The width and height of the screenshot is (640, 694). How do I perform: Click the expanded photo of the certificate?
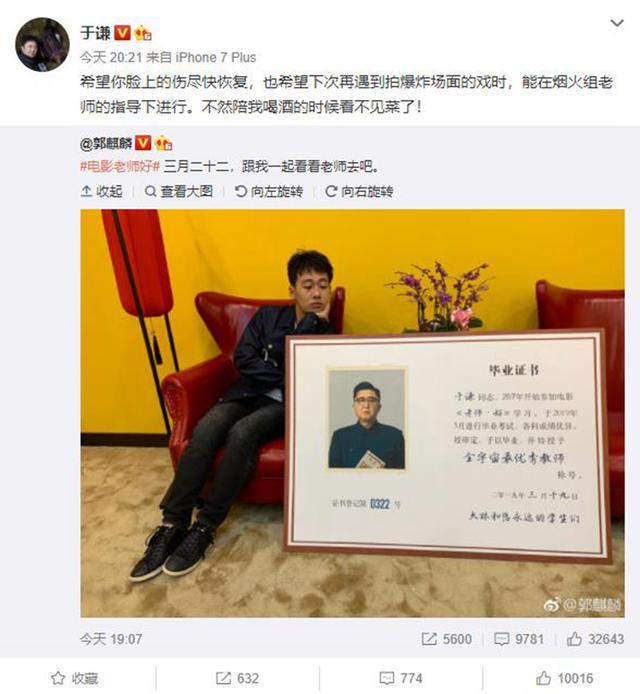tap(352, 413)
